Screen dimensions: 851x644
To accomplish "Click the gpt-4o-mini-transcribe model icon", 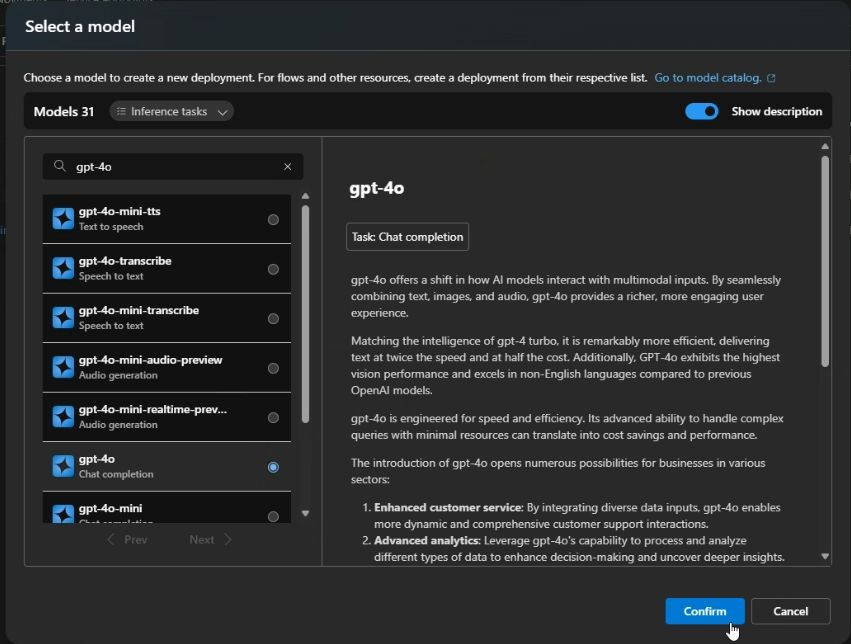I will (64, 318).
